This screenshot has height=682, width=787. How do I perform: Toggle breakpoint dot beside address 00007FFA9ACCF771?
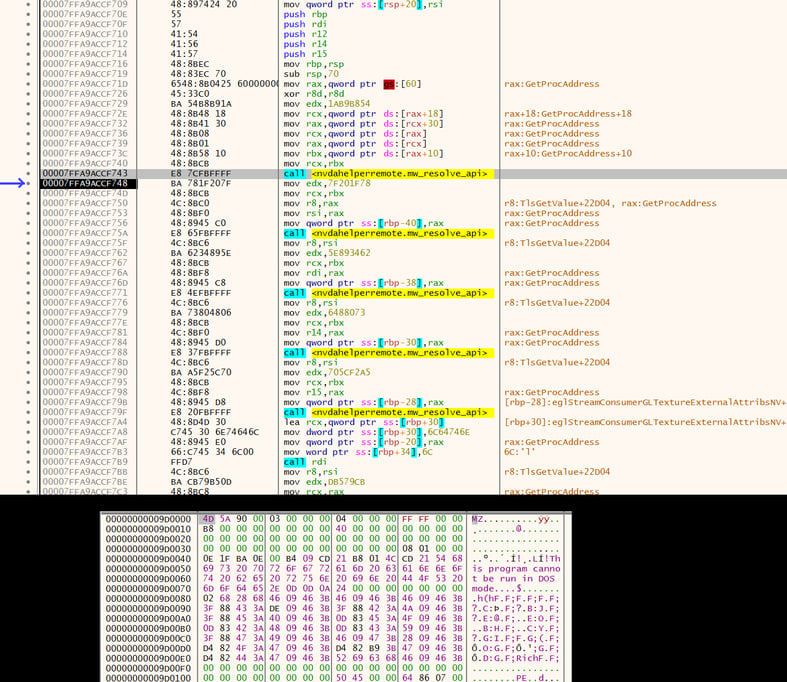click(x=28, y=293)
